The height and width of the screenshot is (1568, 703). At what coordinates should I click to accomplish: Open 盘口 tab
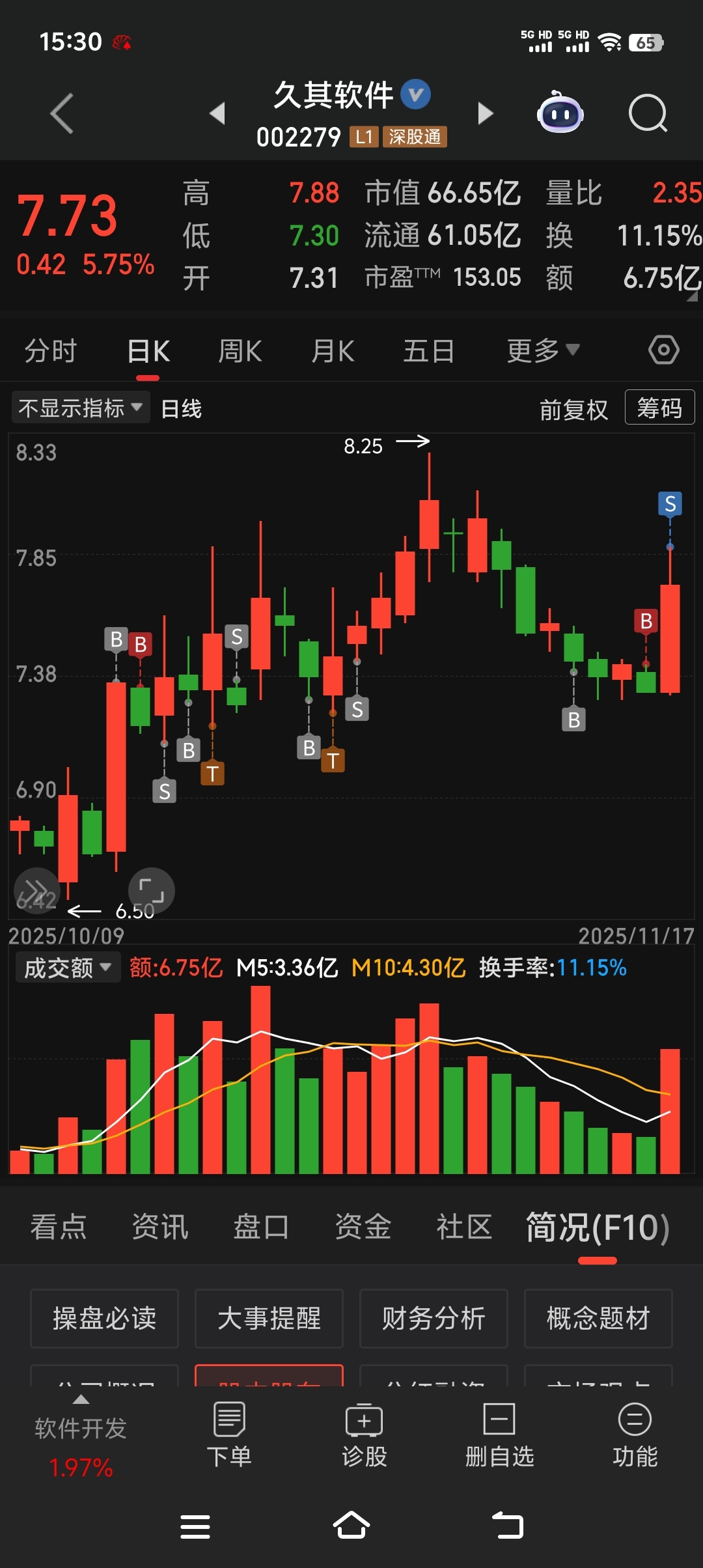[261, 1227]
